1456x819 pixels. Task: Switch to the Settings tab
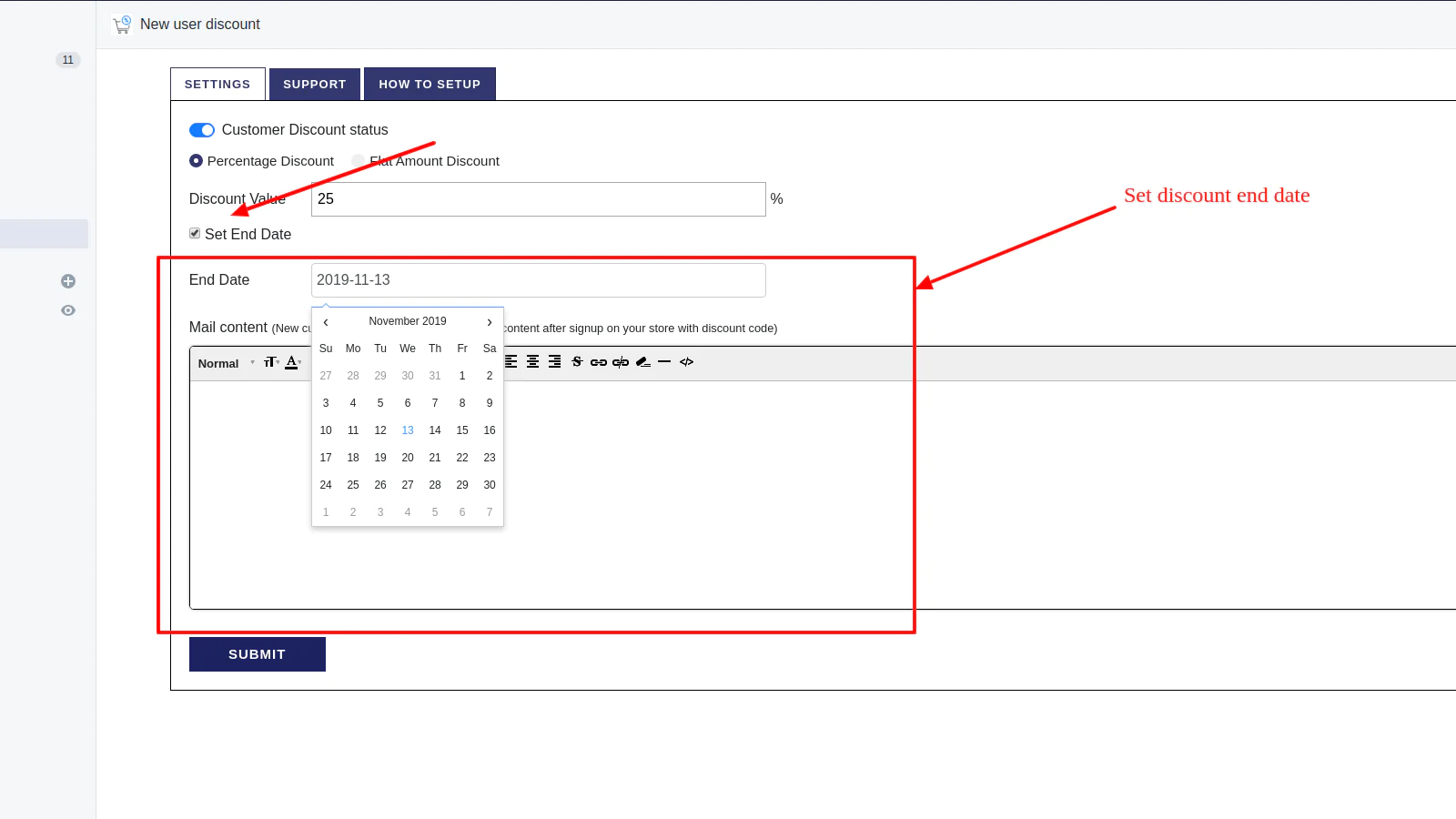click(217, 84)
